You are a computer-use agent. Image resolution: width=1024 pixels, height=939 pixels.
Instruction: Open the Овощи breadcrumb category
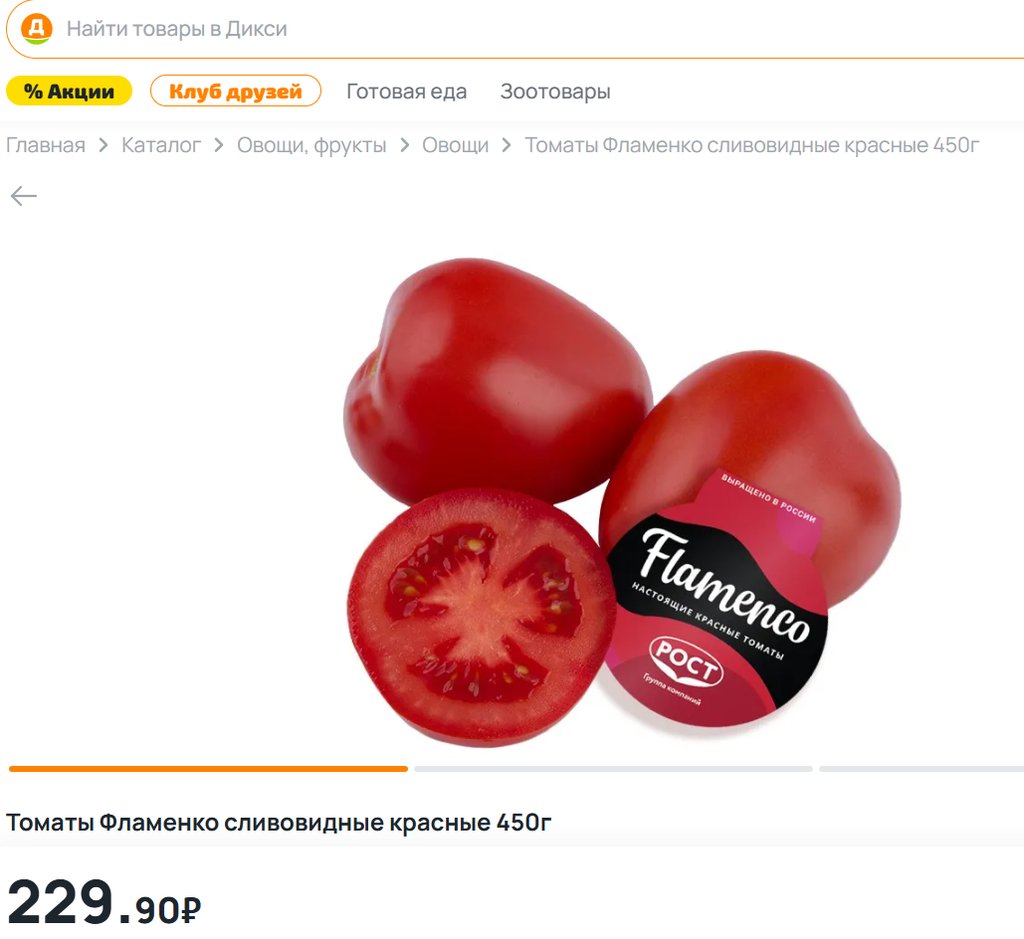(455, 145)
